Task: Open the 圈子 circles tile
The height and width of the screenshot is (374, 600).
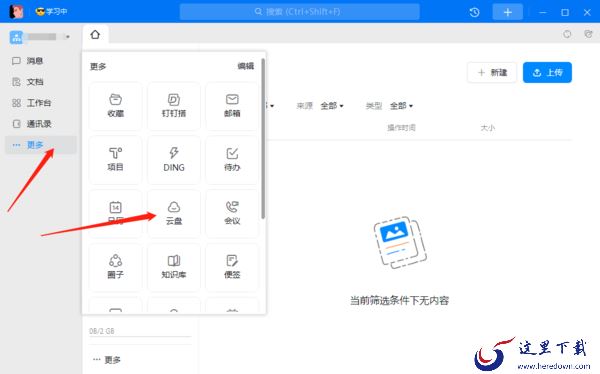Action: (x=116, y=267)
